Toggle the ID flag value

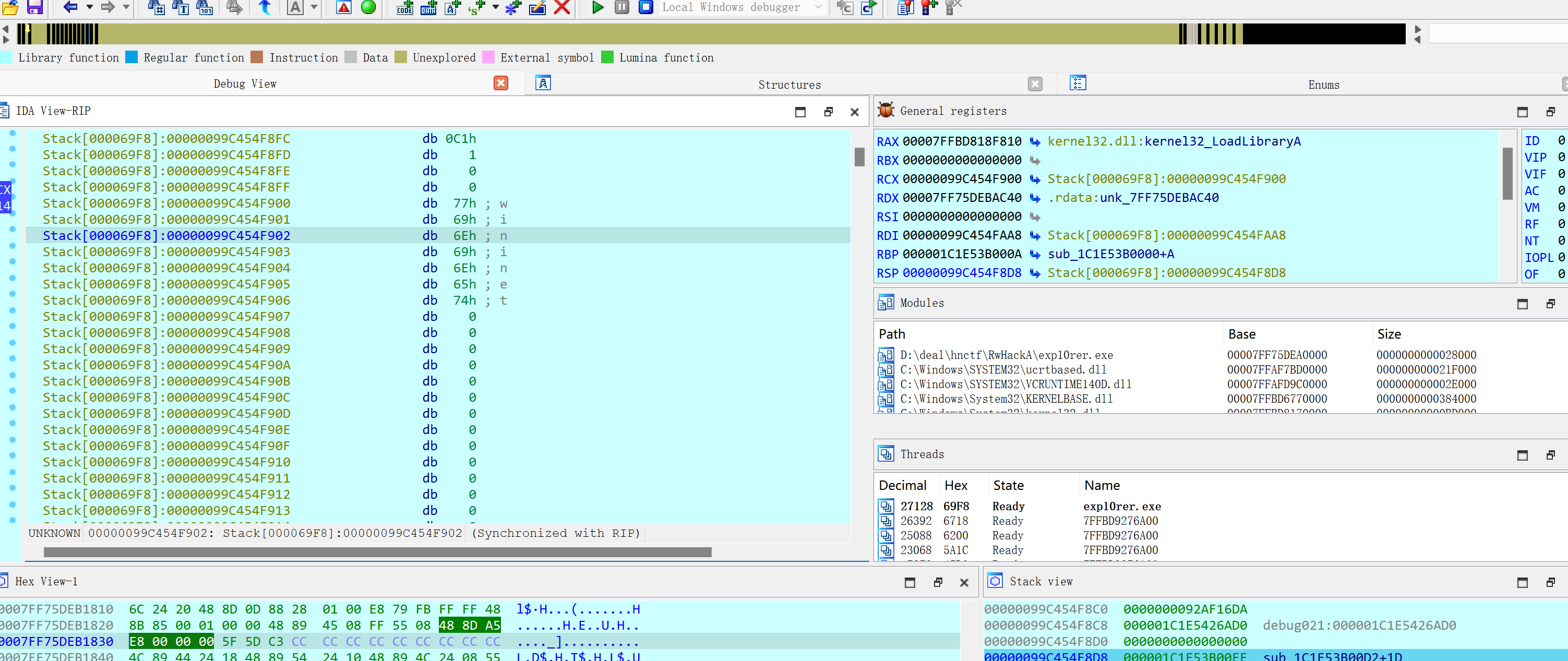pyautogui.click(x=1561, y=141)
